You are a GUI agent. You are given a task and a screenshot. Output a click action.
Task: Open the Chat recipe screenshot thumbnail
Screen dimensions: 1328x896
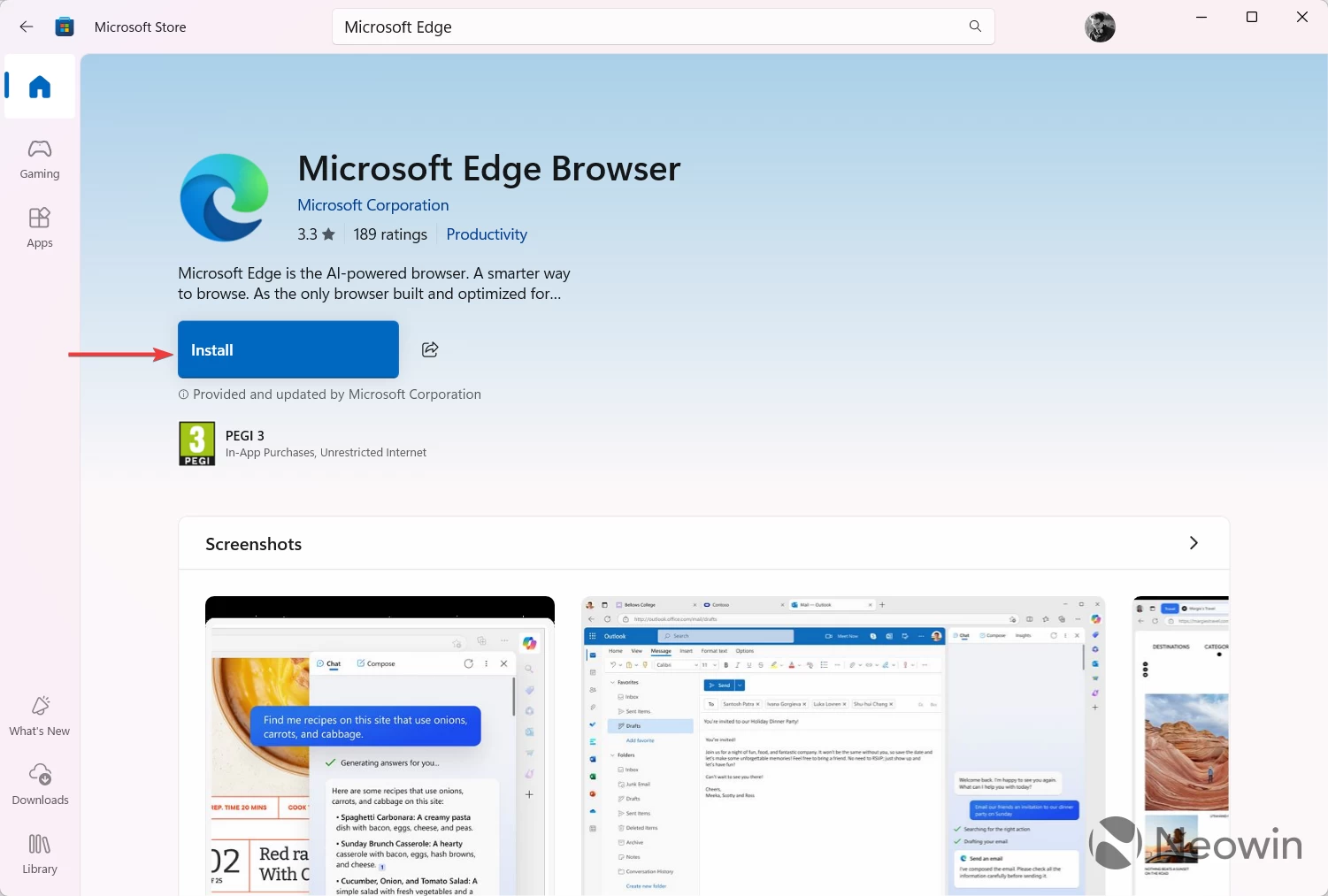tap(380, 746)
